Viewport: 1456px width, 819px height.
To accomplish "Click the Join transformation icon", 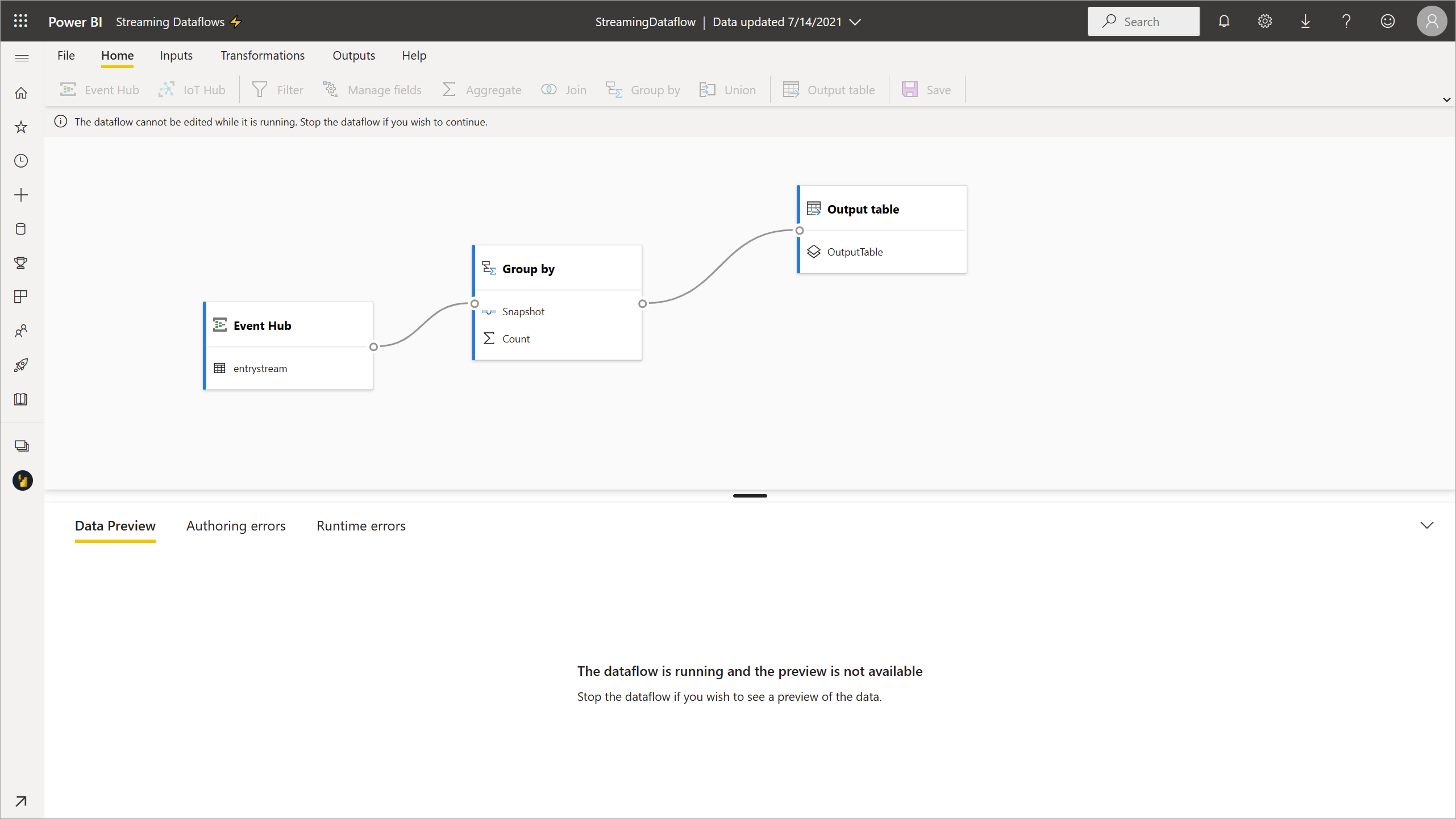I will (548, 90).
